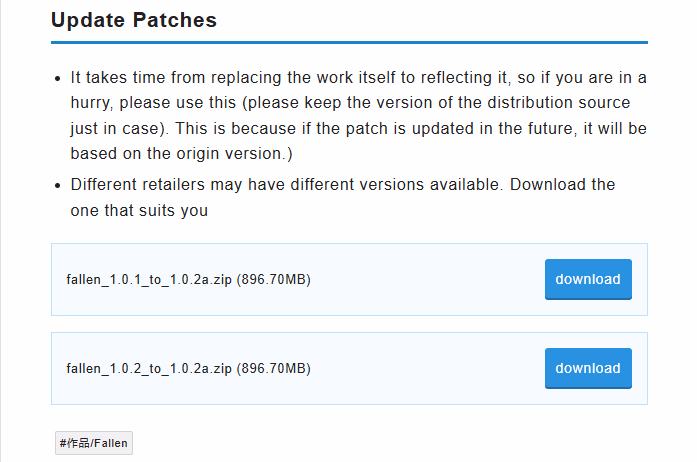Image resolution: width=697 pixels, height=462 pixels.
Task: Click the 896.70MB size of the 1.0.1 patch
Action: coord(274,279)
